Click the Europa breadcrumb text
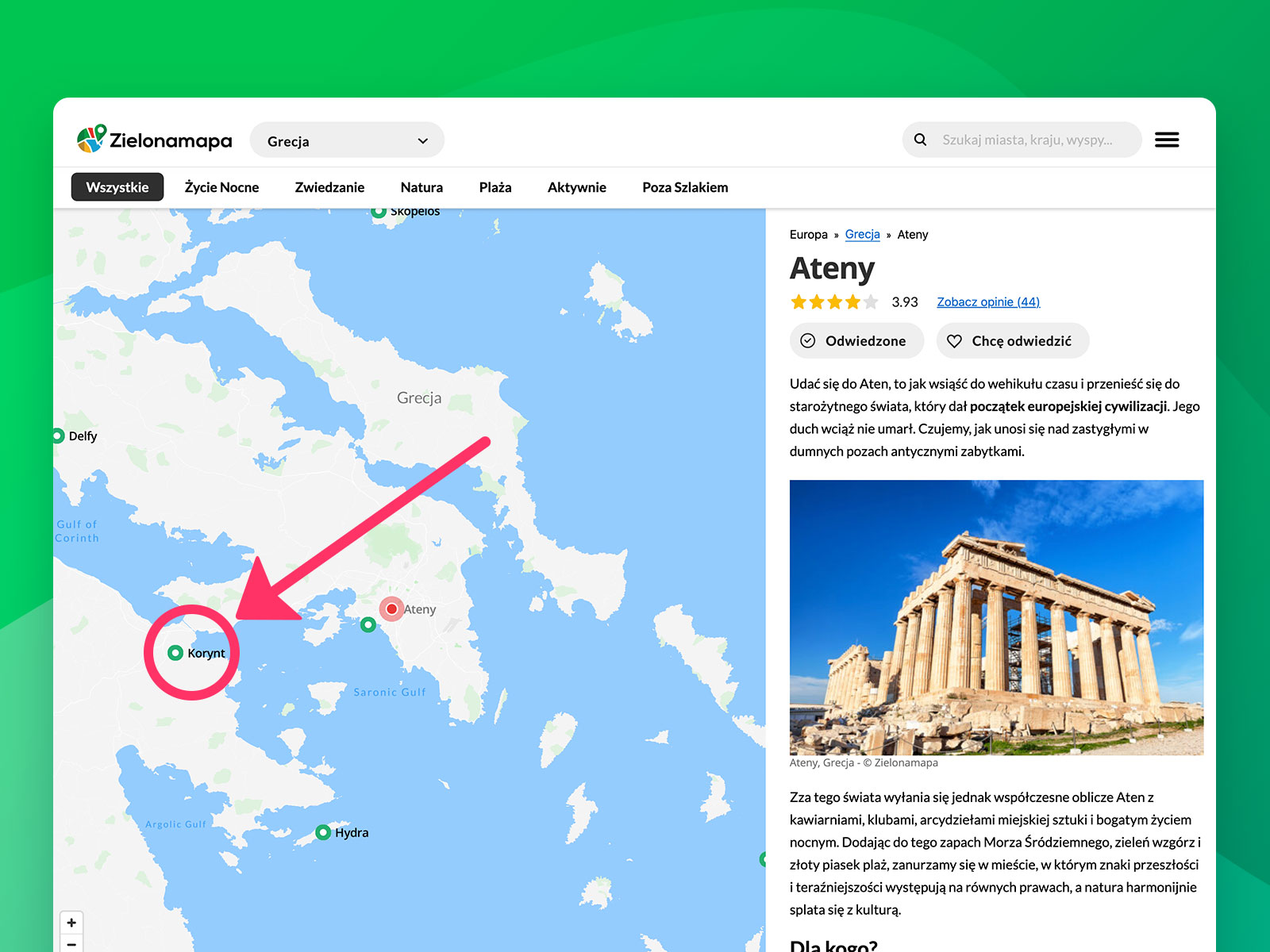 [x=809, y=235]
